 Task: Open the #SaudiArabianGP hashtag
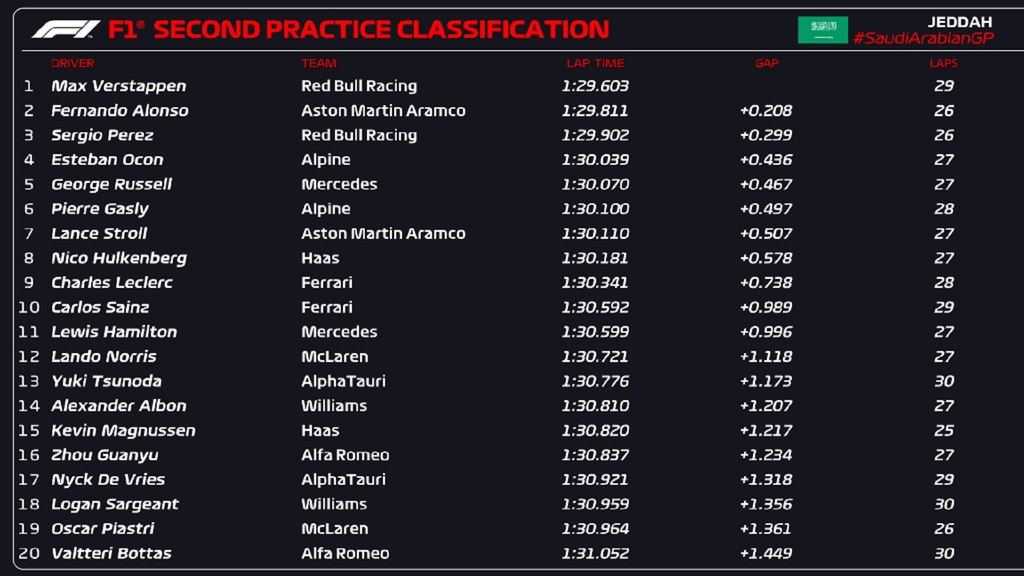(x=923, y=39)
